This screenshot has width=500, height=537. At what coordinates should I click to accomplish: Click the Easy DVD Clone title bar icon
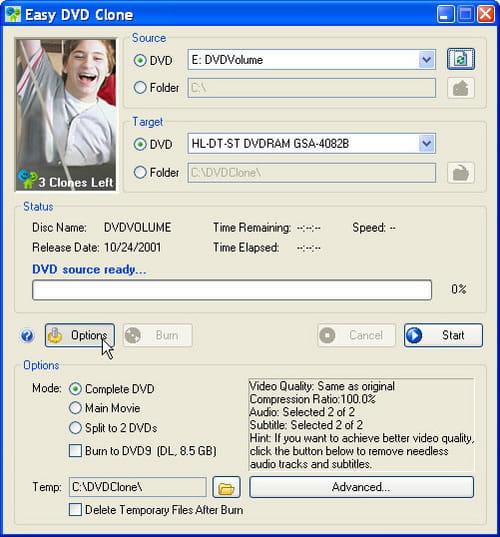tap(13, 14)
